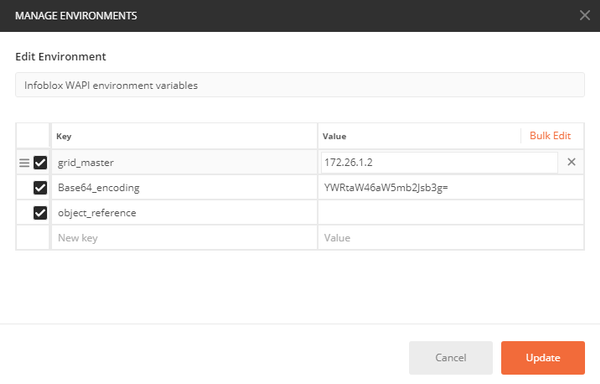The width and height of the screenshot is (600, 384).
Task: Select the Base64_encoding key cell
Action: coord(184,188)
